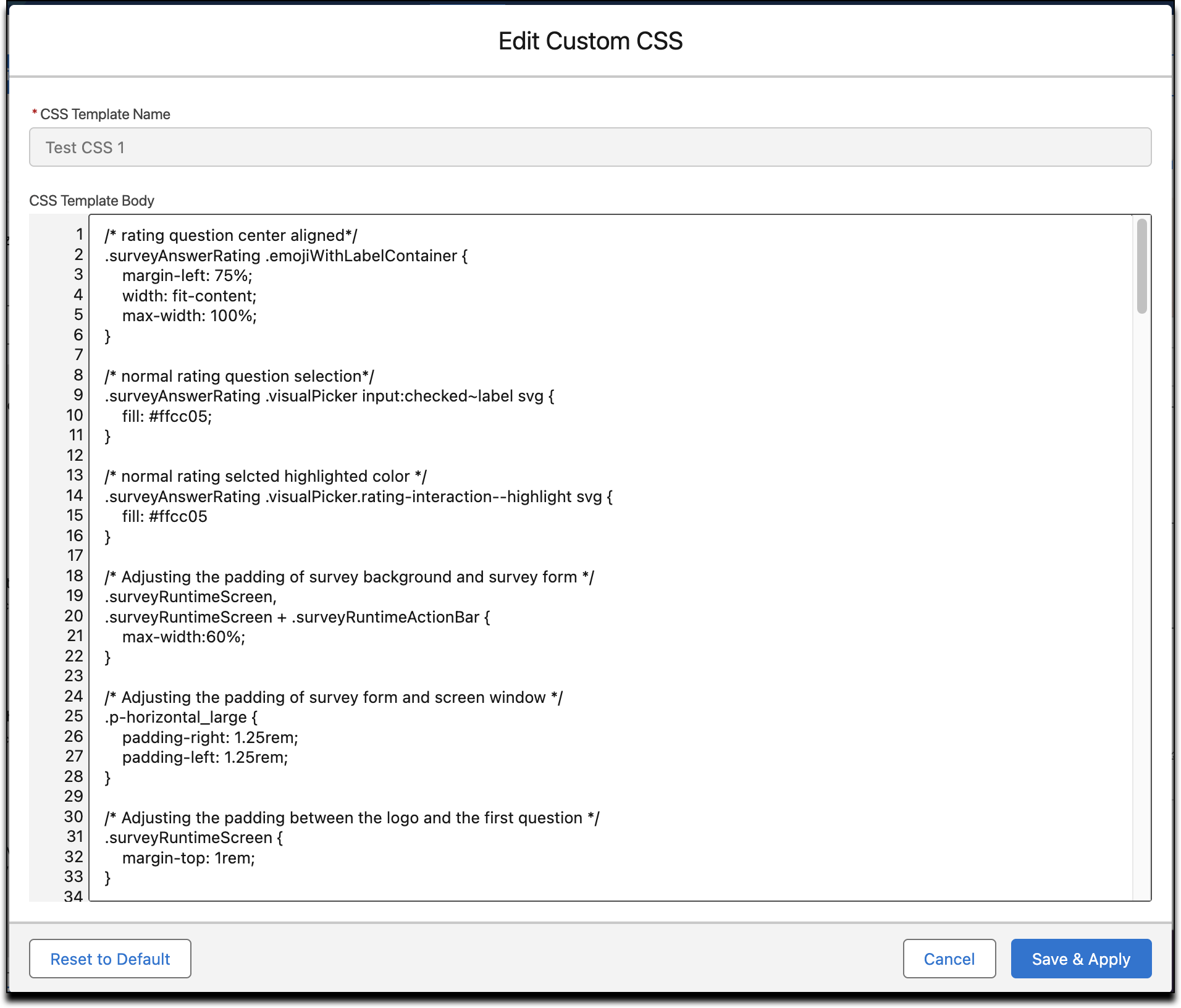
Task: Save and apply the custom CSS
Action: (1081, 959)
